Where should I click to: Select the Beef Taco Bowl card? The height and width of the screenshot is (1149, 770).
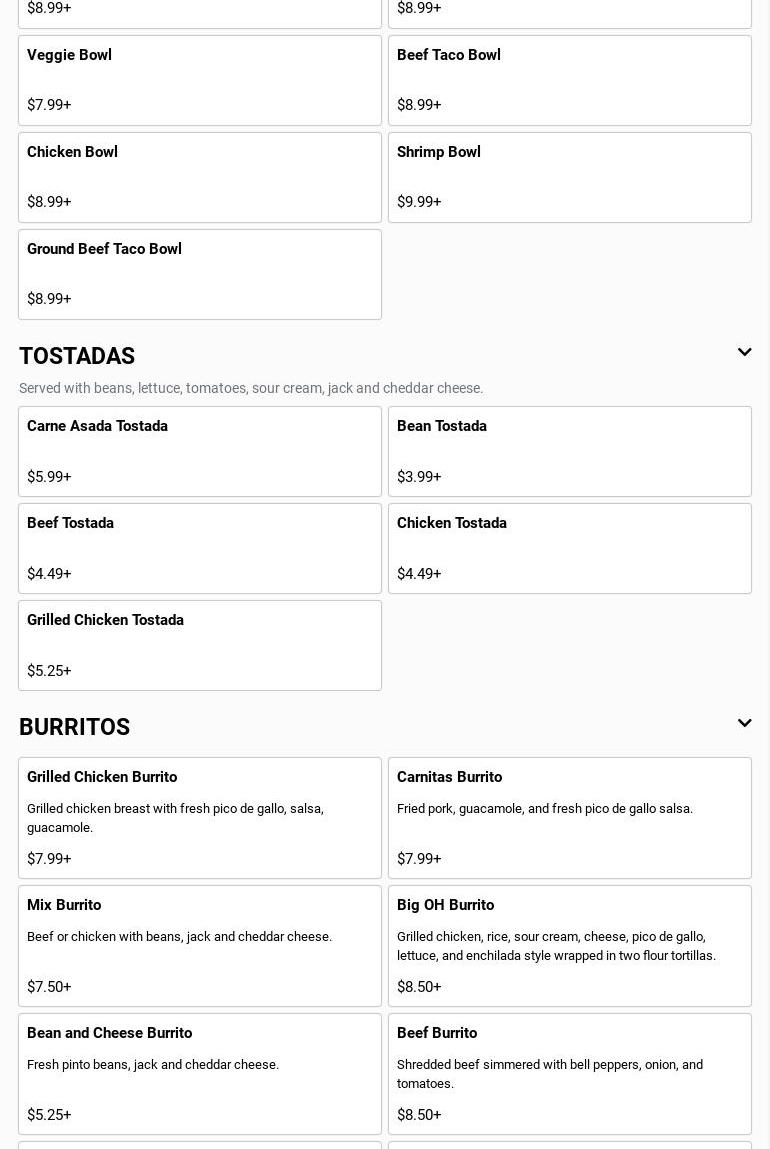(570, 80)
